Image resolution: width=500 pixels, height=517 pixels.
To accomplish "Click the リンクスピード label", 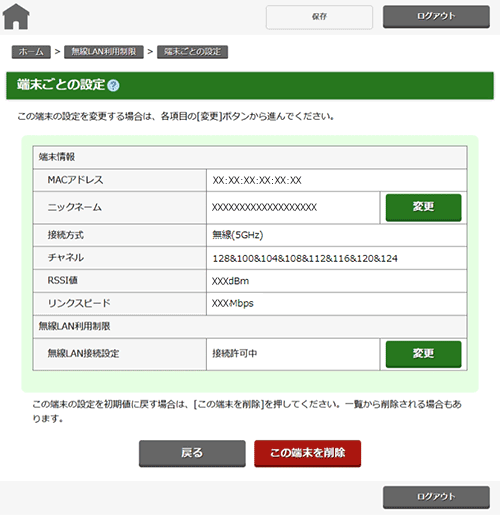I will click(x=79, y=303).
